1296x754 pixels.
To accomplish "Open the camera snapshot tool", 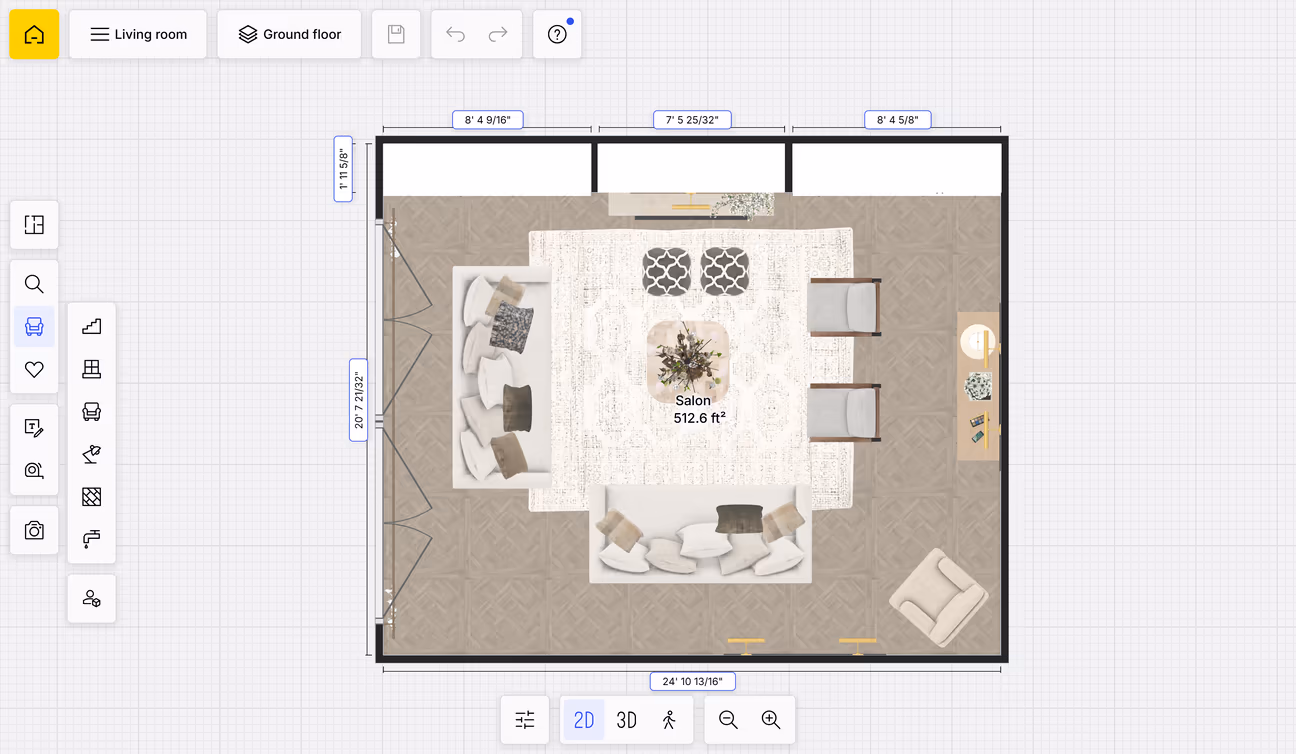I will tap(34, 530).
